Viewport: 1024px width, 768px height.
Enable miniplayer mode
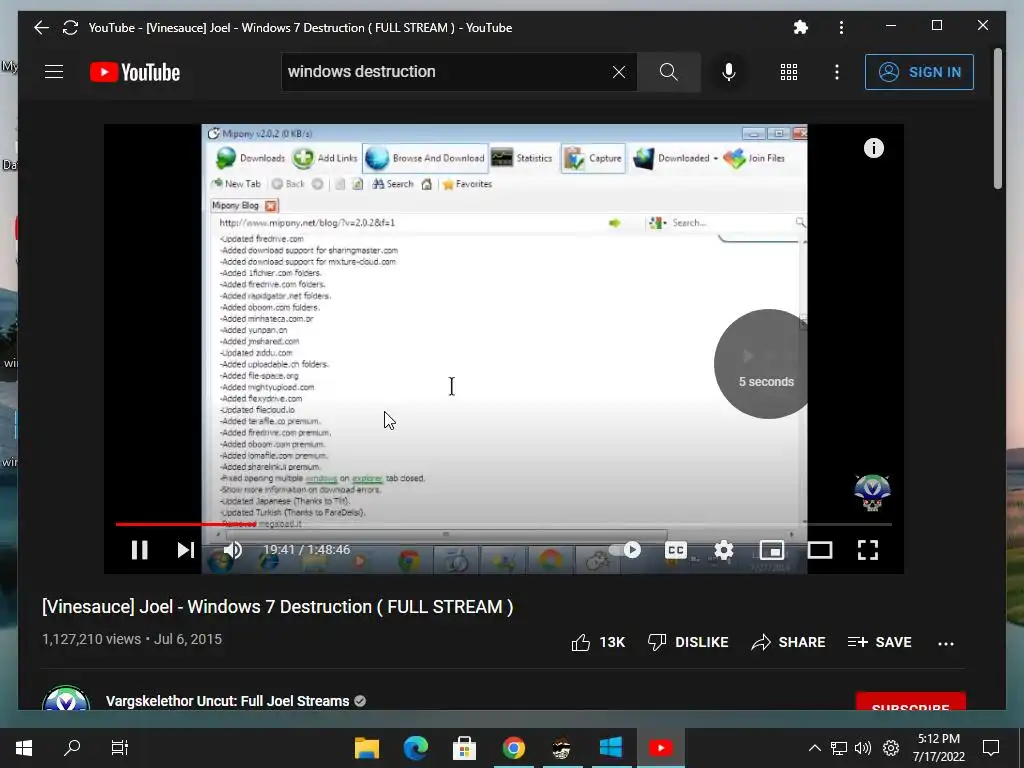point(772,550)
